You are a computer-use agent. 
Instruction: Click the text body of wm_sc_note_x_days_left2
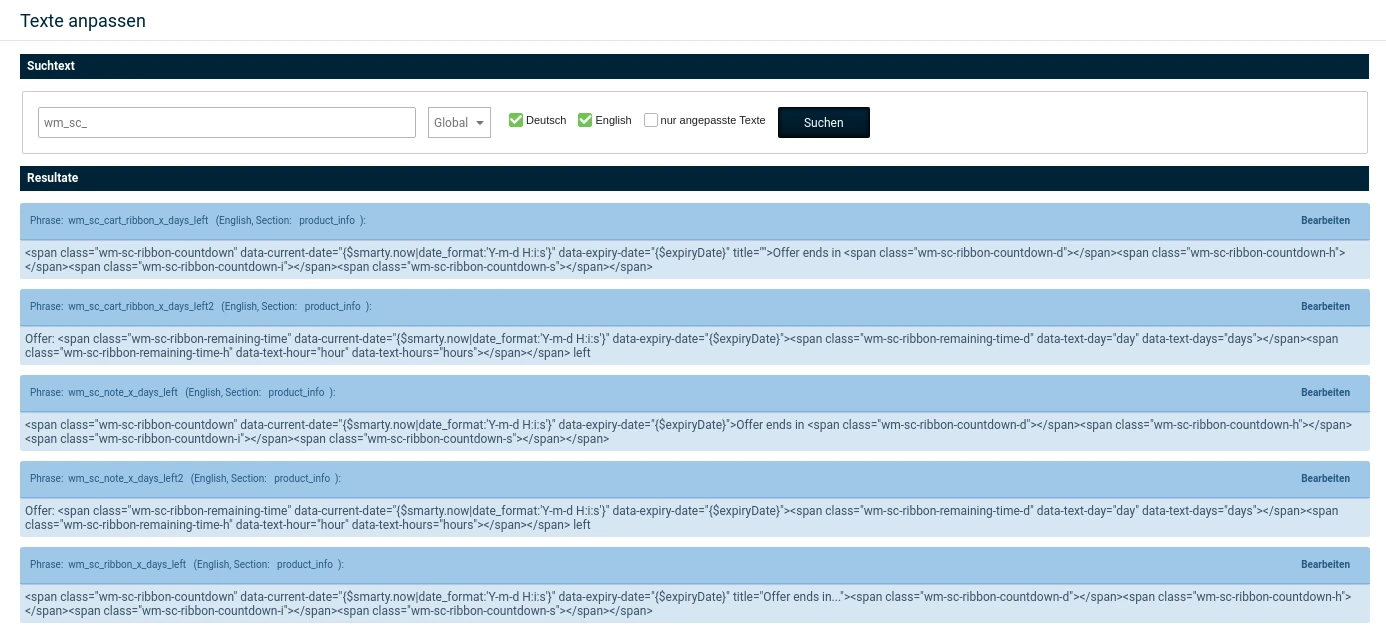click(694, 518)
